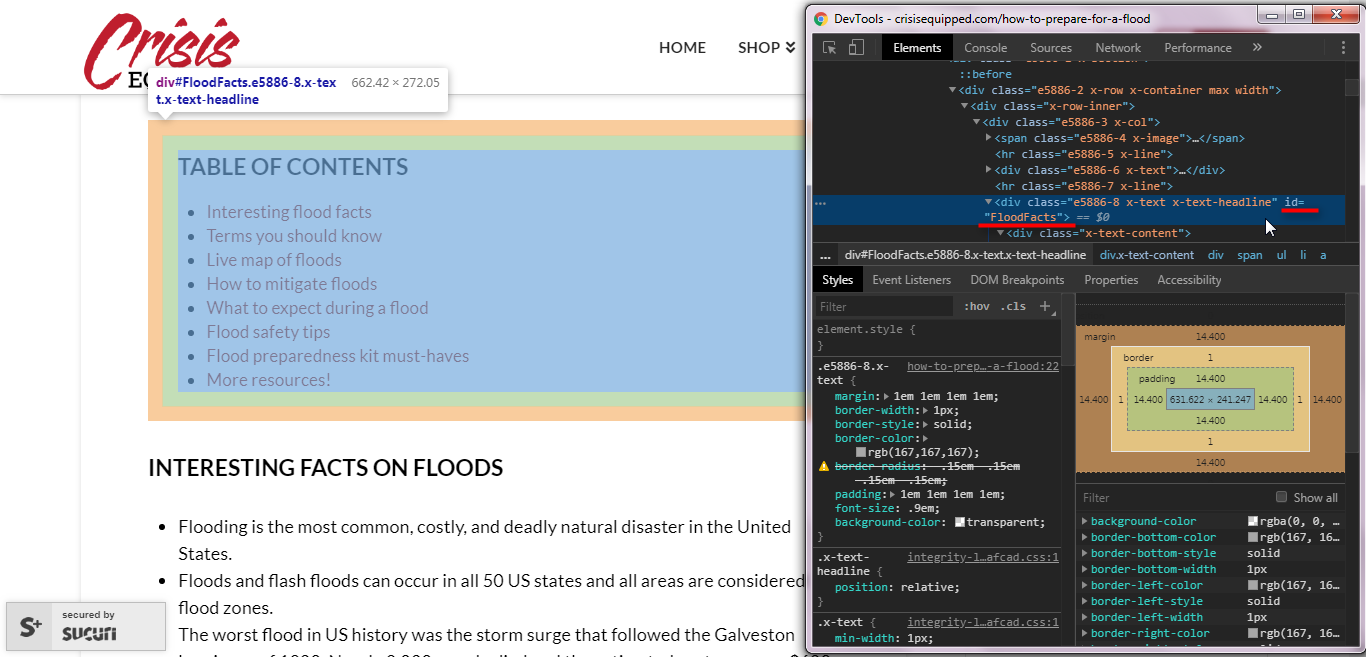
Task: Expand margin shorthand in styles
Action: [x=887, y=396]
